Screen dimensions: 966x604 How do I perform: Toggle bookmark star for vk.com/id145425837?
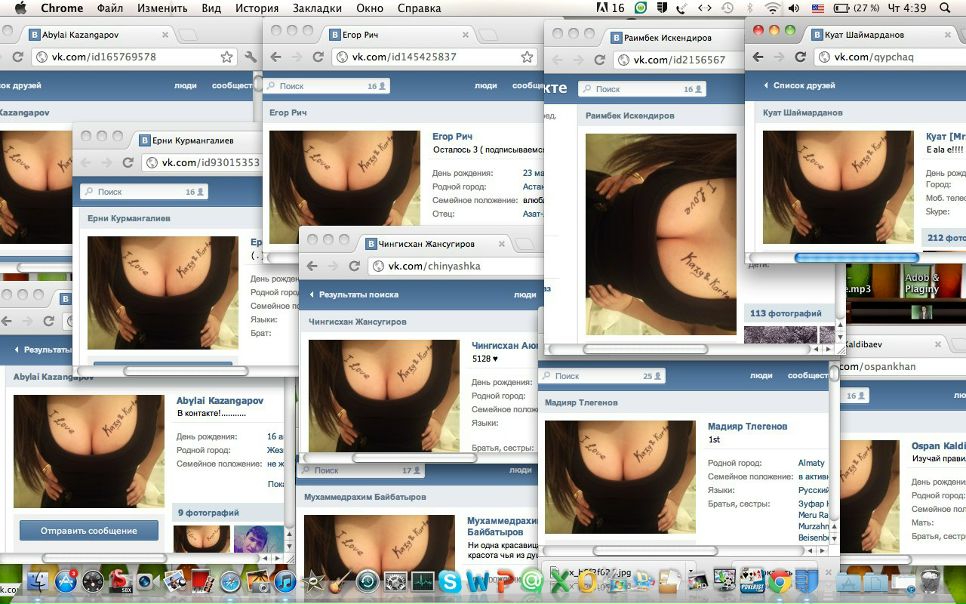tap(527, 57)
